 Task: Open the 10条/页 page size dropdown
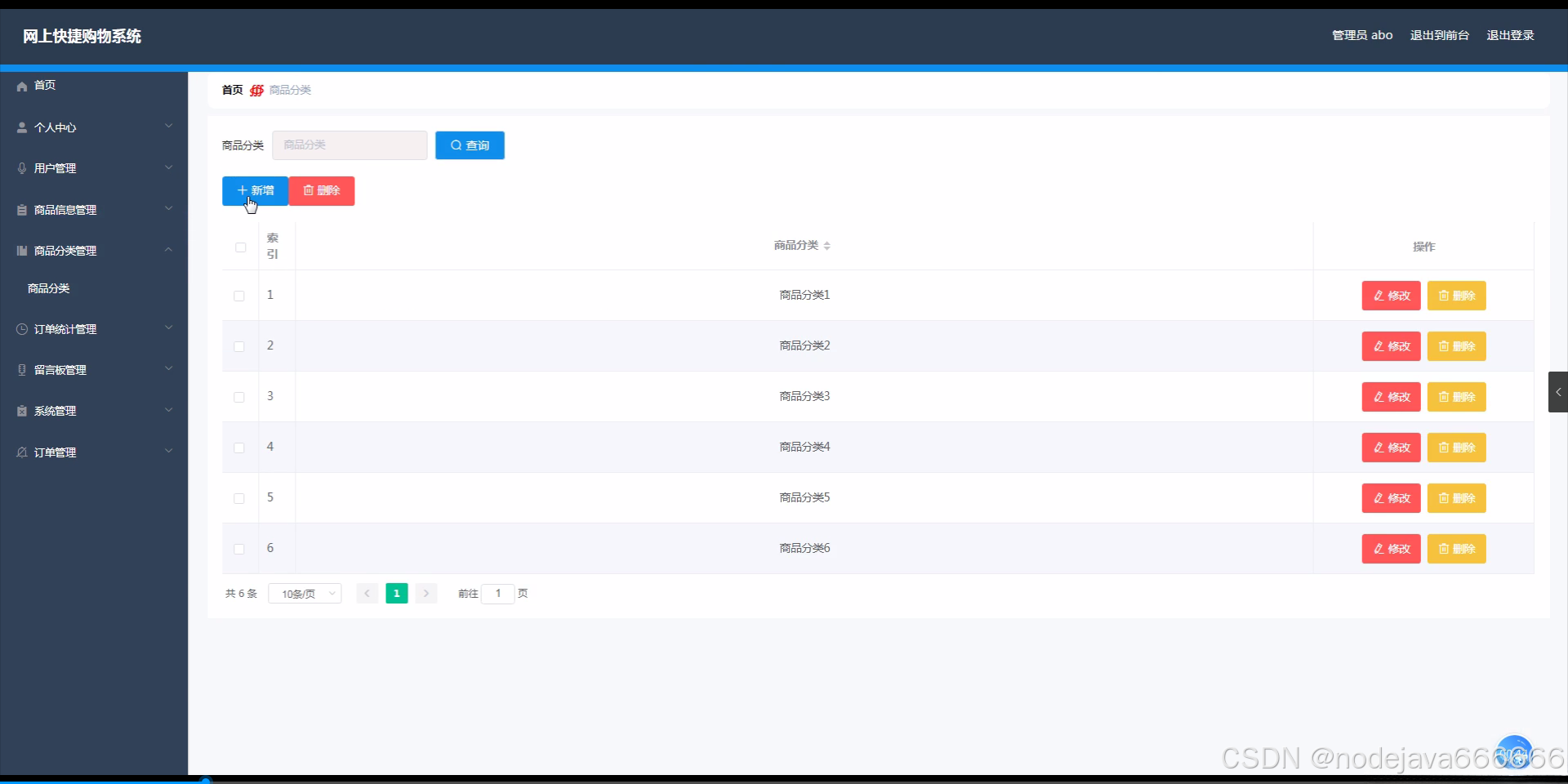coord(305,594)
